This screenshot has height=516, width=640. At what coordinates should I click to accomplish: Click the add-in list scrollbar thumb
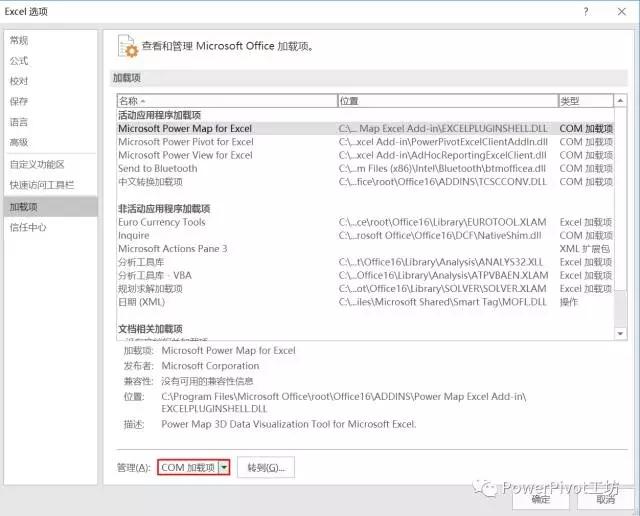click(620, 308)
